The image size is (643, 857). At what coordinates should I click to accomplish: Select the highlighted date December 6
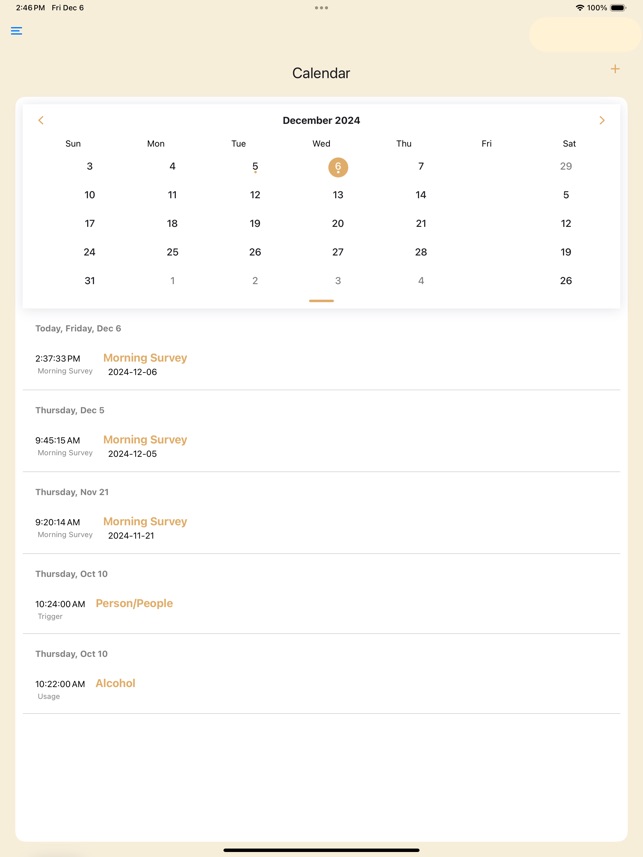(x=338, y=167)
